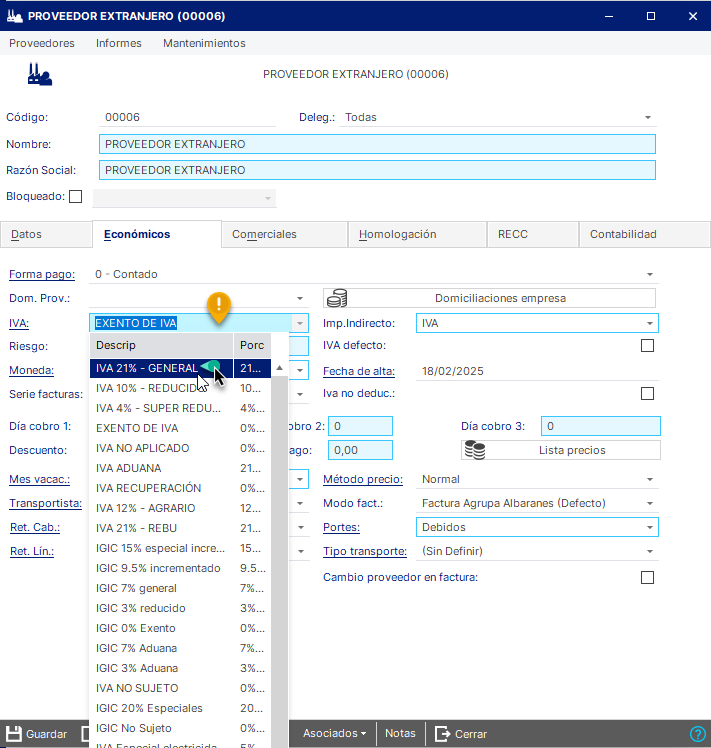Select IVA 10% - REDUCIDO option
The height and width of the screenshot is (748, 711).
pyautogui.click(x=180, y=388)
